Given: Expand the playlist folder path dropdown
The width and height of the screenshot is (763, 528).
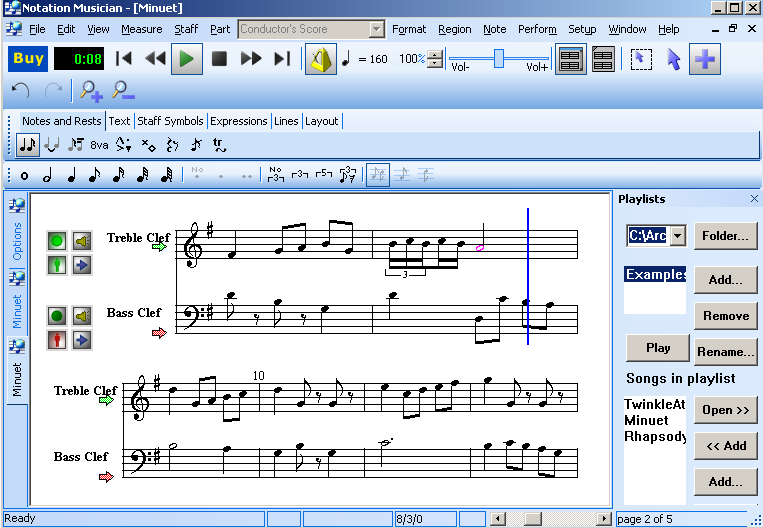Looking at the screenshot, I should [x=678, y=236].
